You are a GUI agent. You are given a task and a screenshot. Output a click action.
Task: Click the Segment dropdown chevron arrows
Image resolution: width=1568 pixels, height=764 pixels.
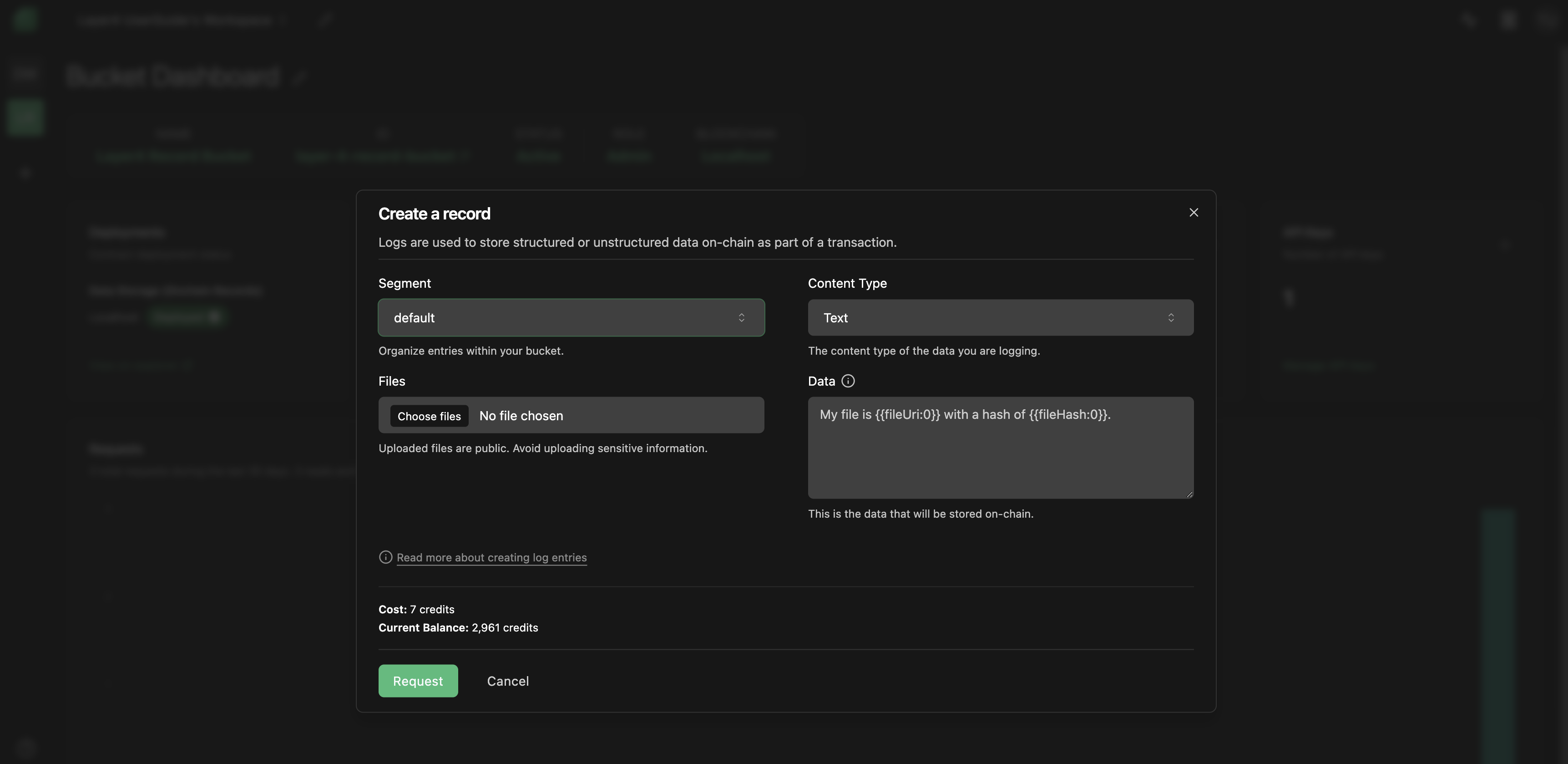point(741,317)
